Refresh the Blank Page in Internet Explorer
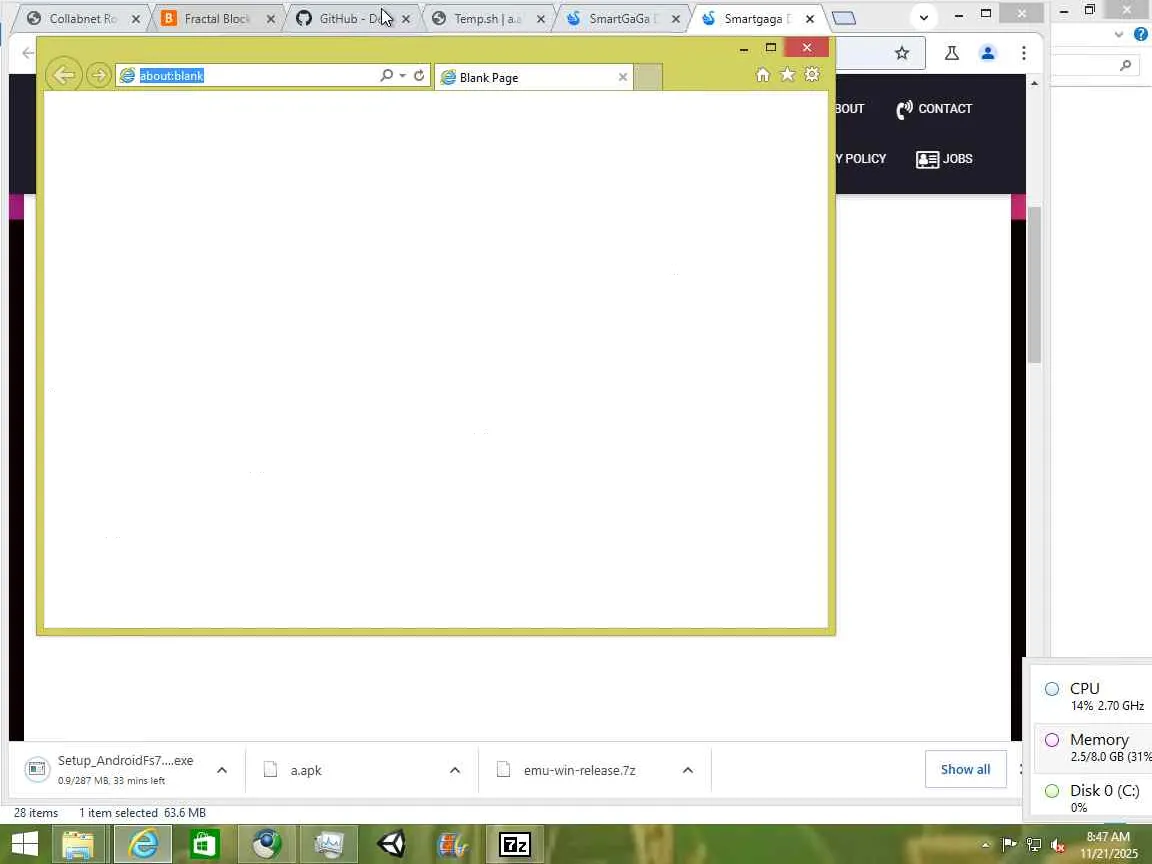 [x=419, y=75]
